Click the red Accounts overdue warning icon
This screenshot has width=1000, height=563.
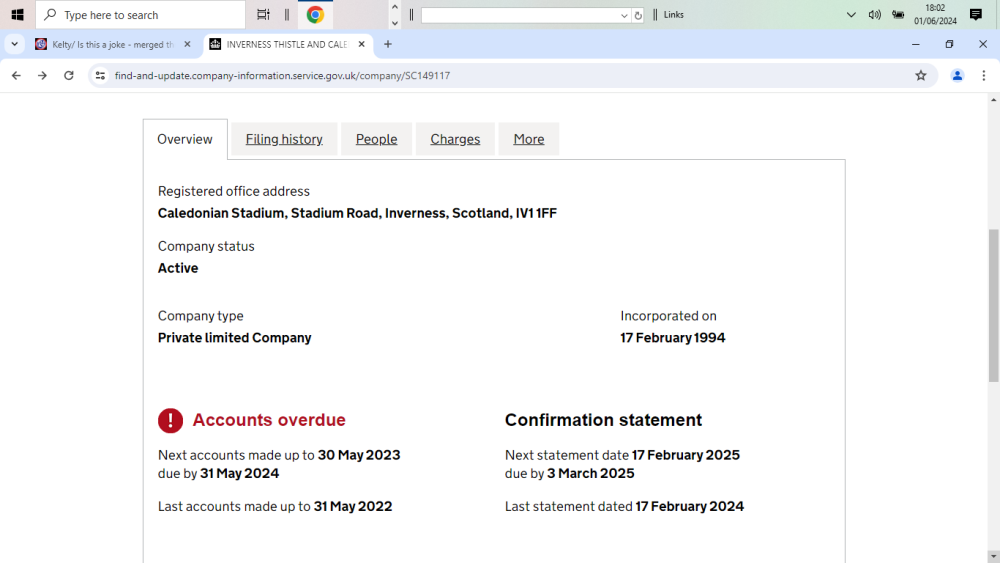(x=170, y=420)
